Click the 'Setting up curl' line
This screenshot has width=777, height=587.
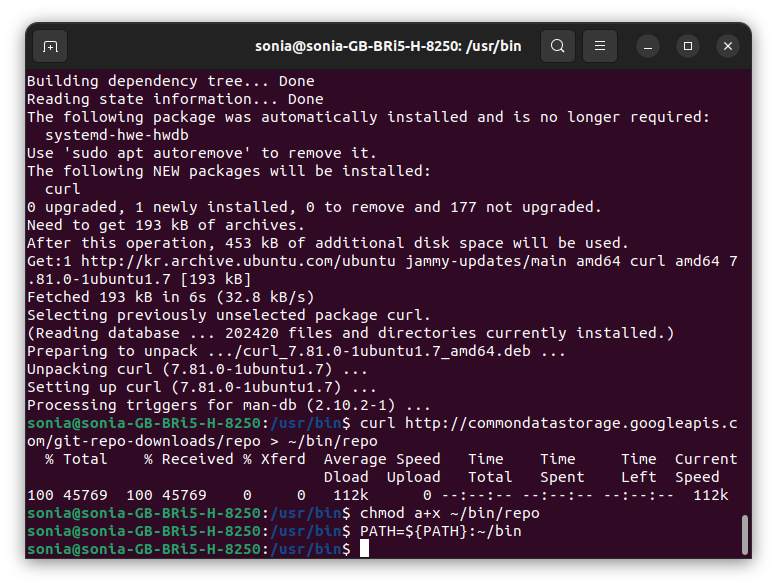202,387
